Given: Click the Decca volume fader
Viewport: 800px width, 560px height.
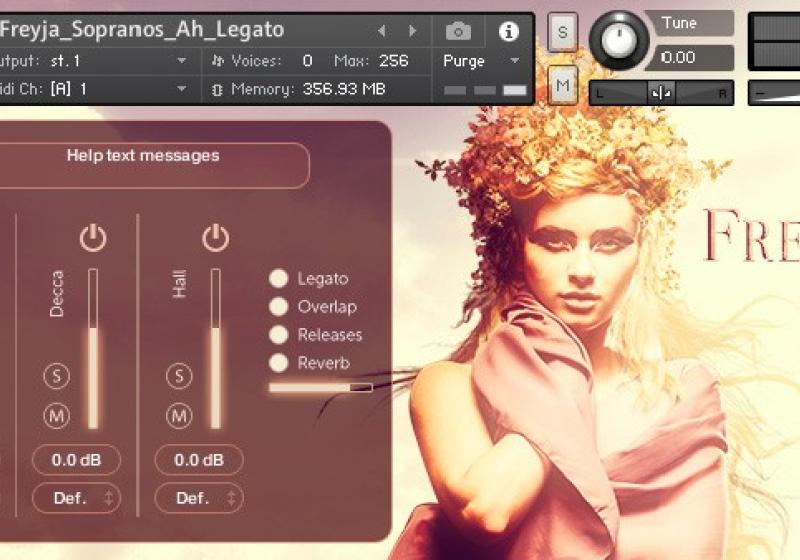Looking at the screenshot, I should 93,348.
